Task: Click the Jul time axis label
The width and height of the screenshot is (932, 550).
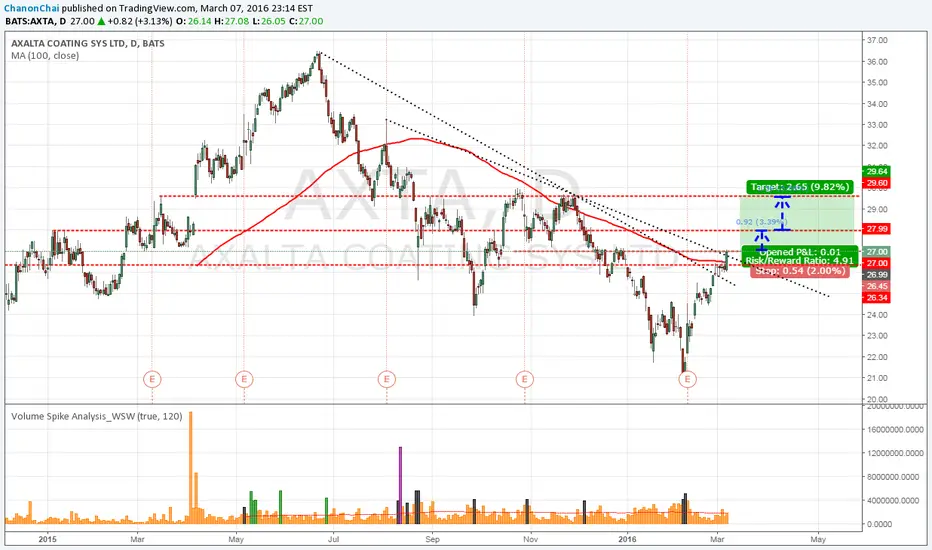Action: pos(333,539)
